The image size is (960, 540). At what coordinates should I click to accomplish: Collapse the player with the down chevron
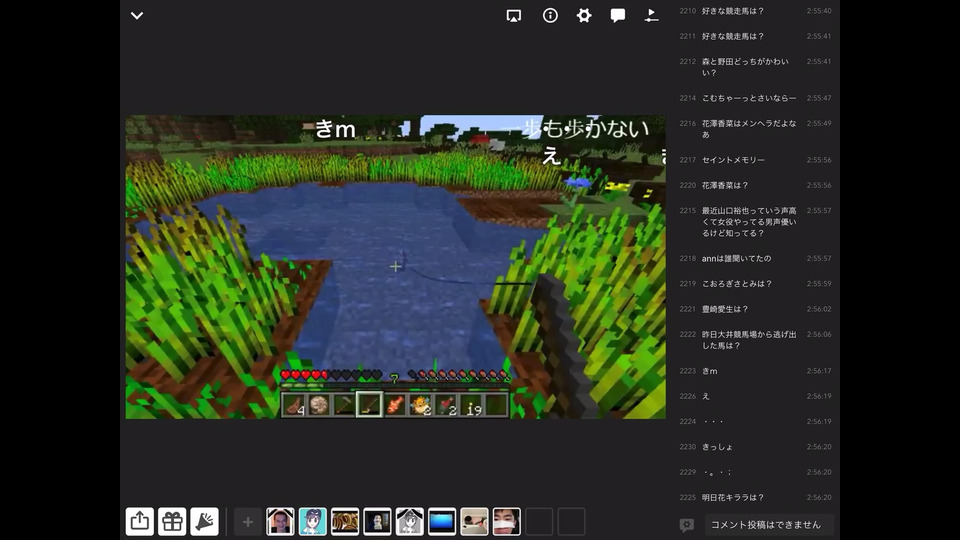tap(137, 15)
